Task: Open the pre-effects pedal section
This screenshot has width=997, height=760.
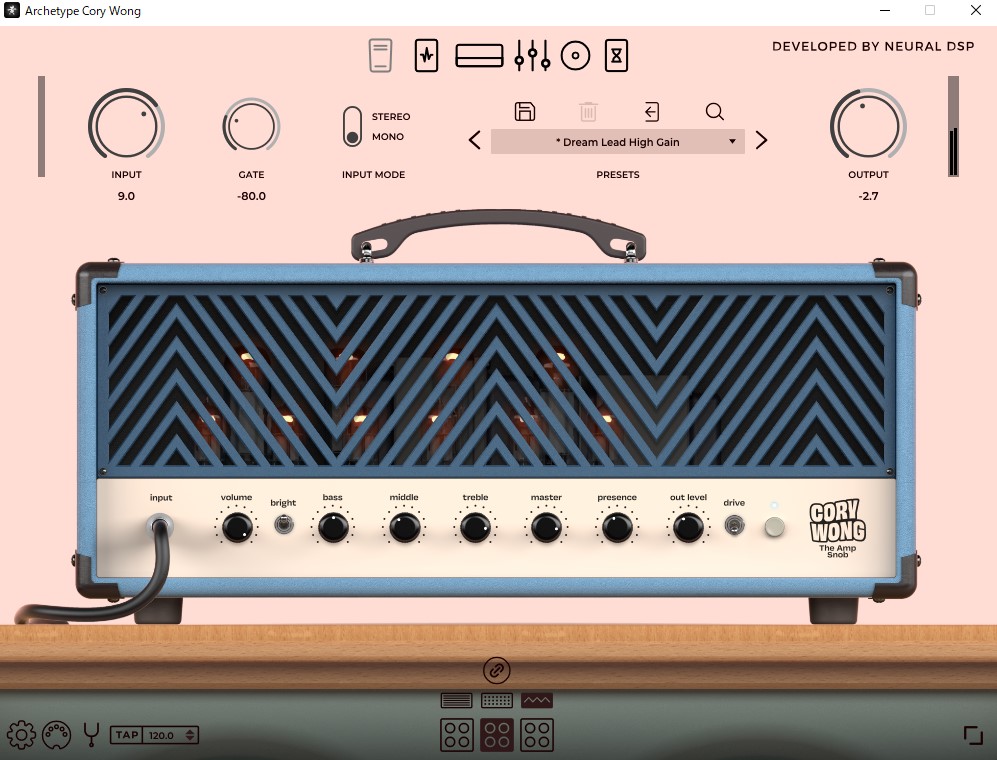Action: click(x=380, y=55)
